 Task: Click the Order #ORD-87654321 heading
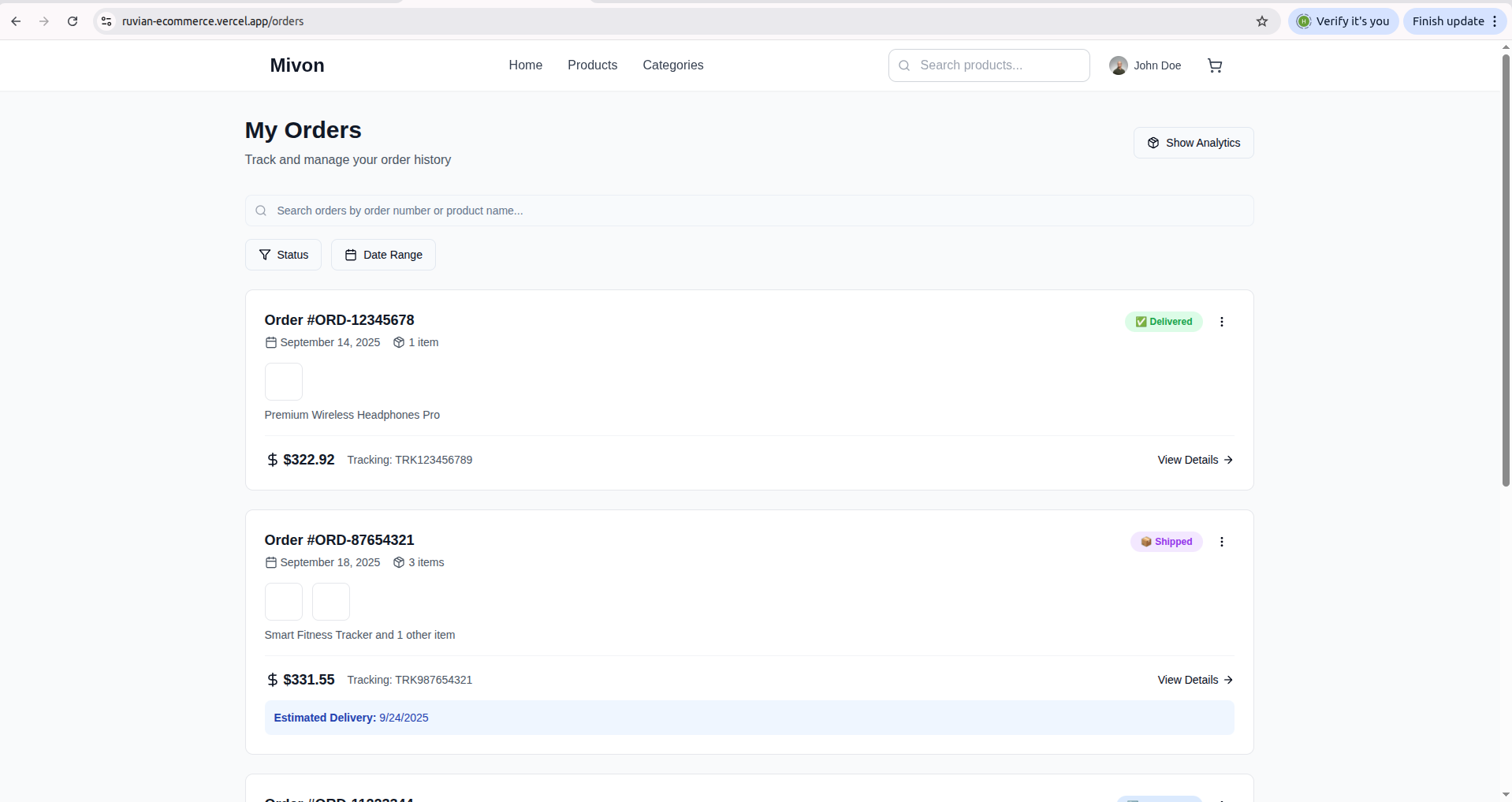339,540
